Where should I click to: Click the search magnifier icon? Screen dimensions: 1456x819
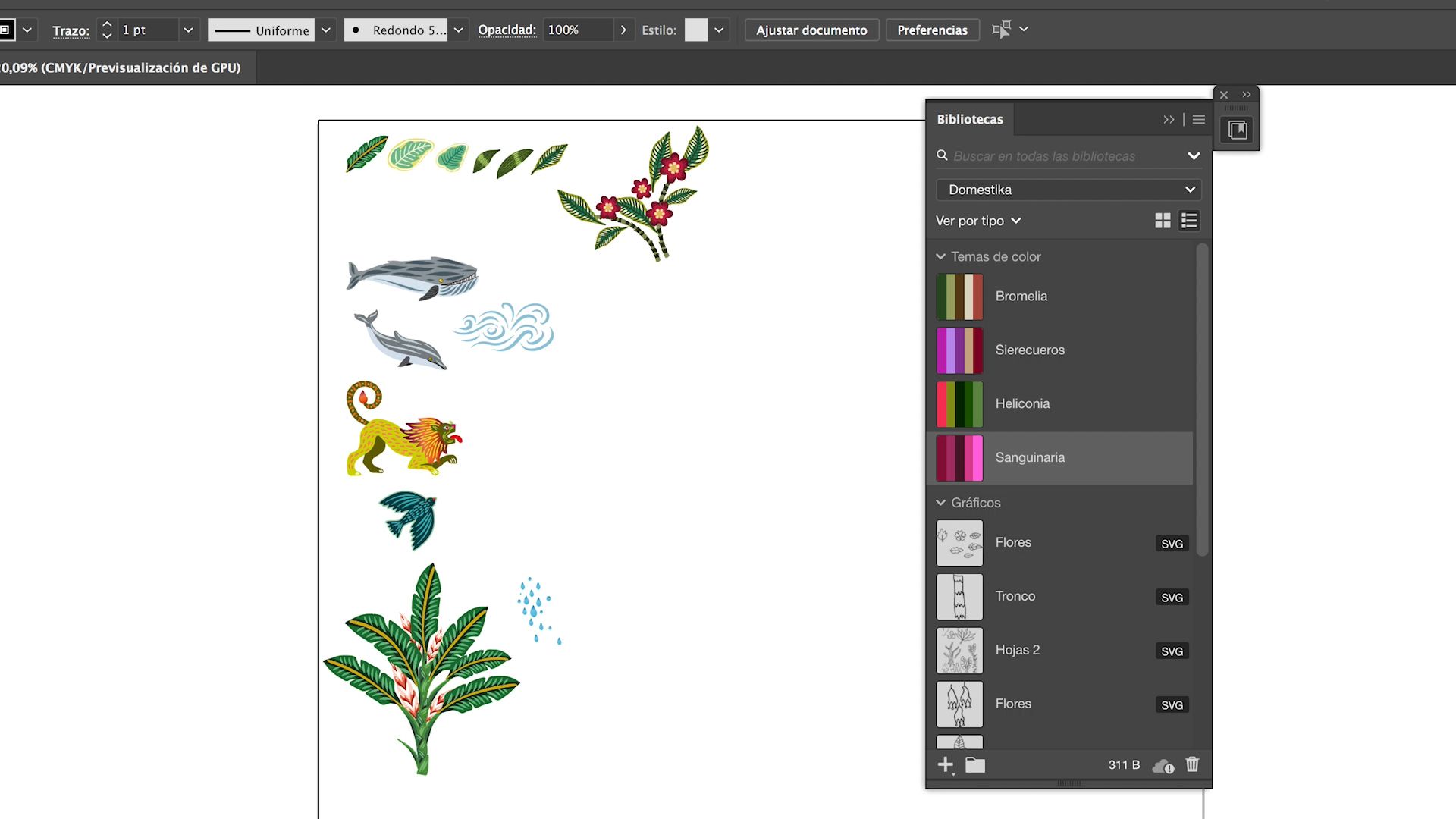click(x=942, y=155)
